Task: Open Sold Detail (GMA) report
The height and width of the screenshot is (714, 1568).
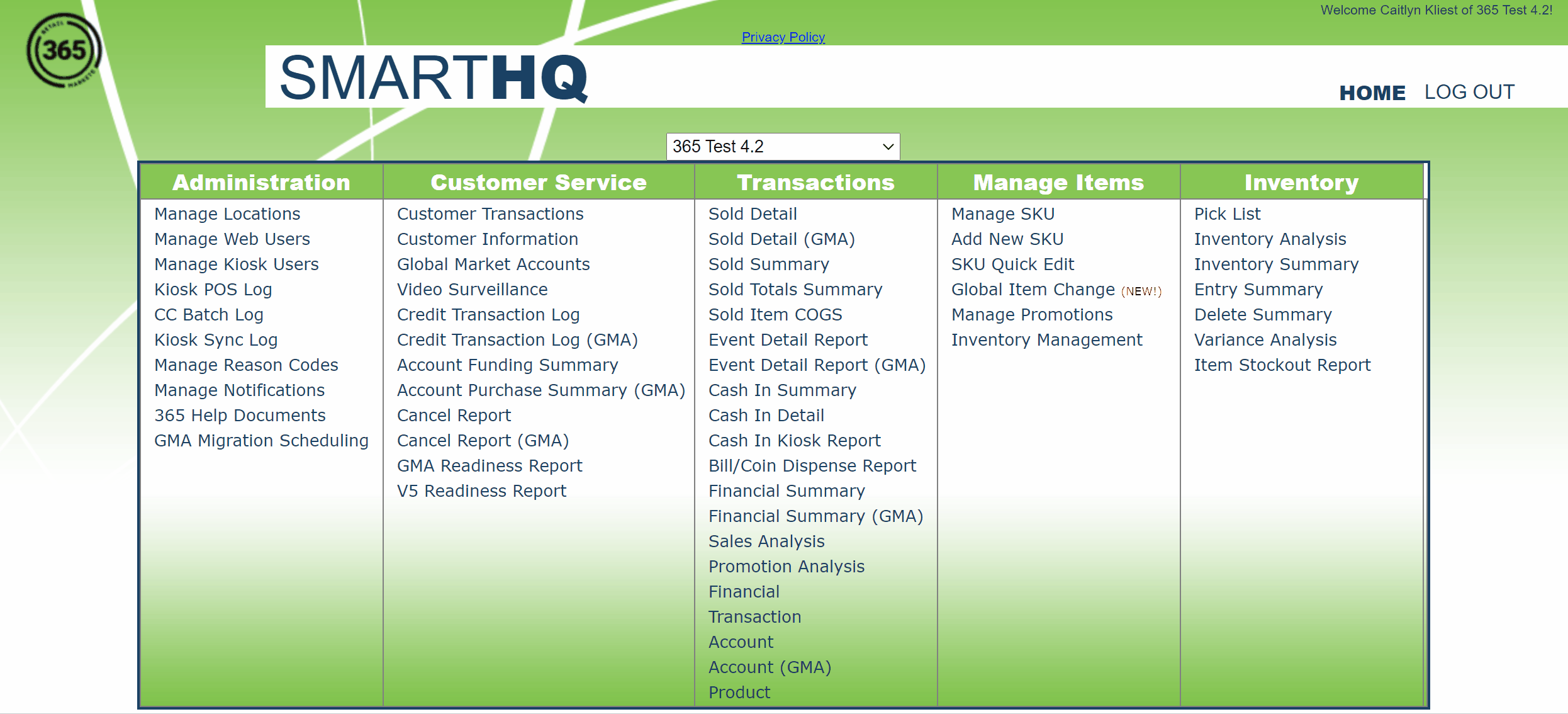Action: click(781, 239)
